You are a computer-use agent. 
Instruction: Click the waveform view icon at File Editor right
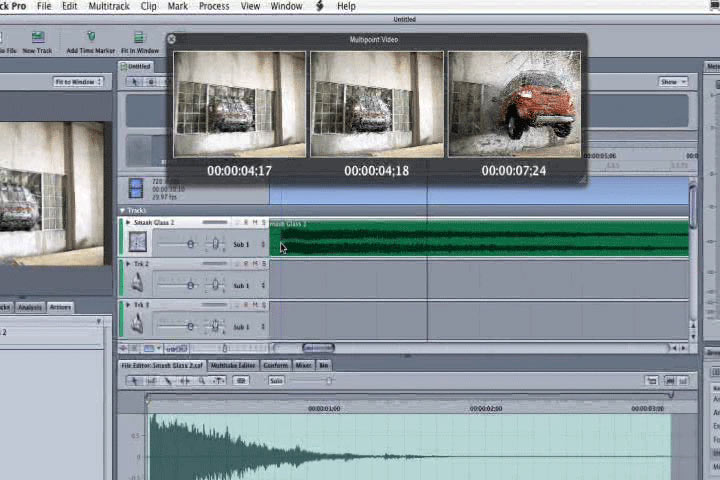tap(670, 380)
